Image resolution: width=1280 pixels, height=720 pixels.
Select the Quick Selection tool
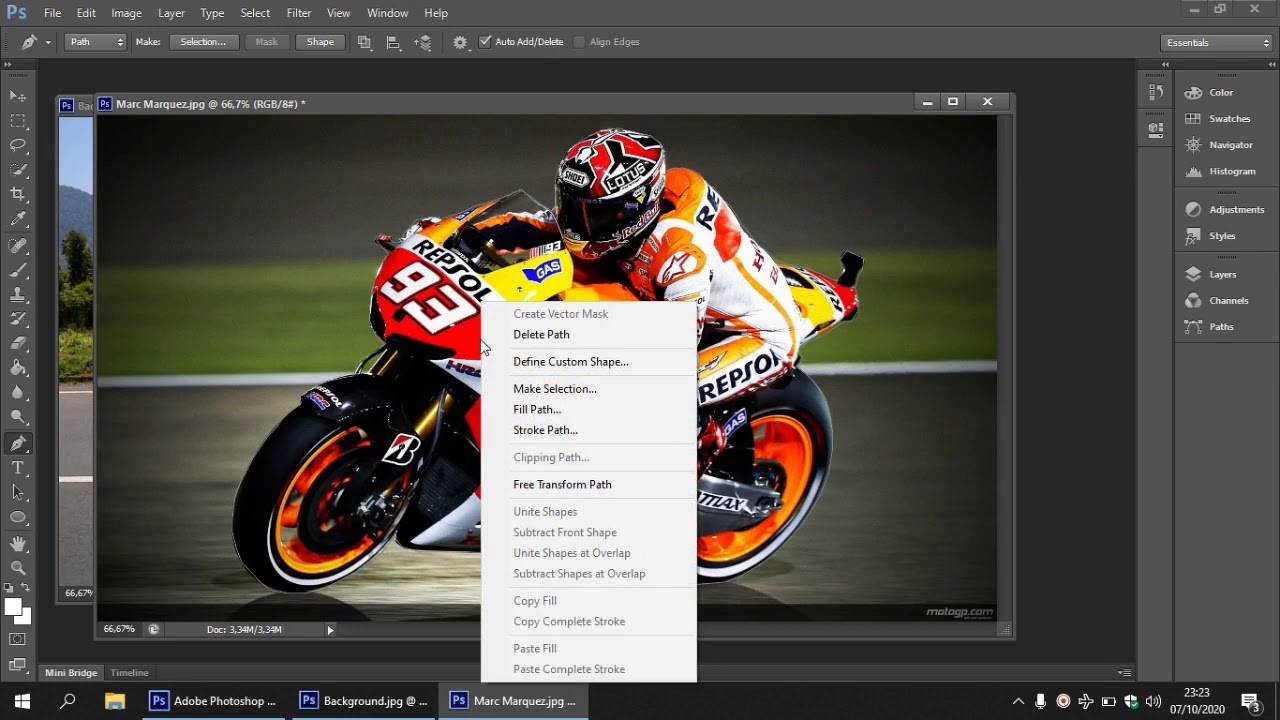click(18, 170)
